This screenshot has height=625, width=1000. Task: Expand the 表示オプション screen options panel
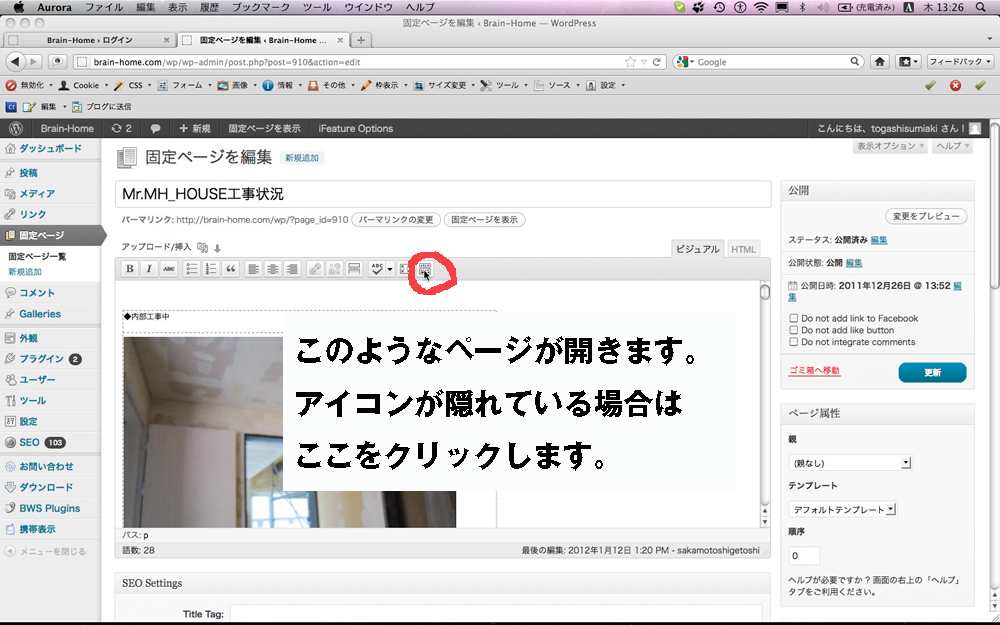(x=889, y=146)
